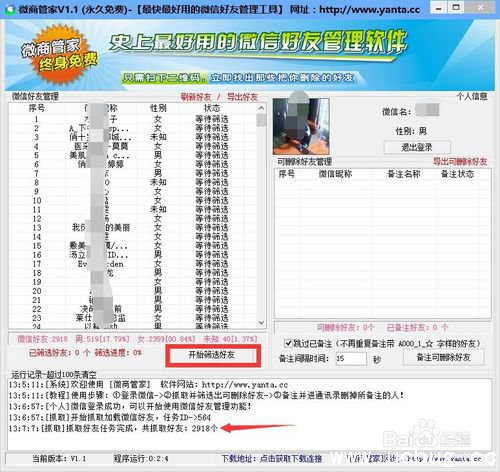500x472 pixels.
Task: Sort by 序号 column in friend list
Action: point(37,108)
